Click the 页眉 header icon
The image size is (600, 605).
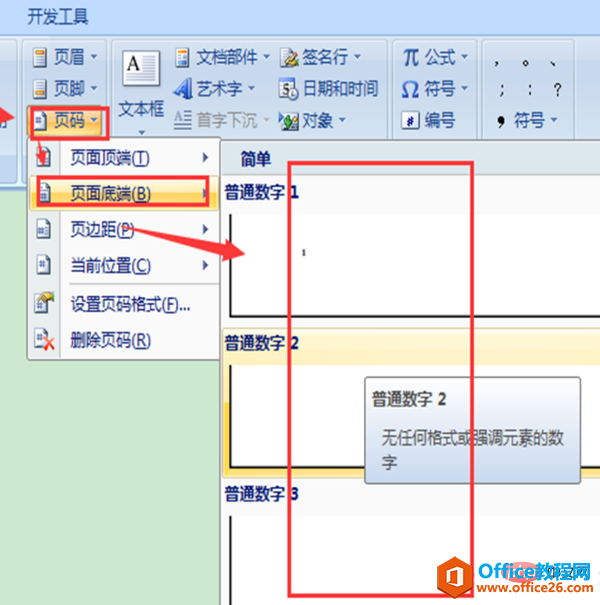39,57
